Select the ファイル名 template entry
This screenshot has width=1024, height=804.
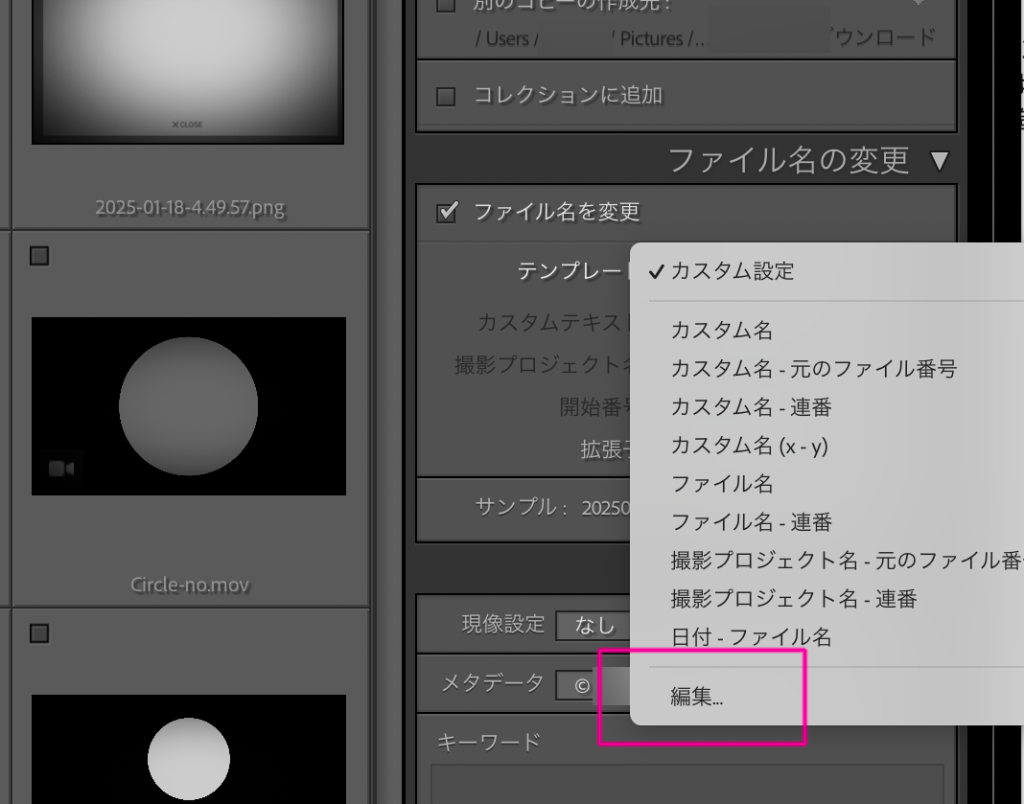721,484
